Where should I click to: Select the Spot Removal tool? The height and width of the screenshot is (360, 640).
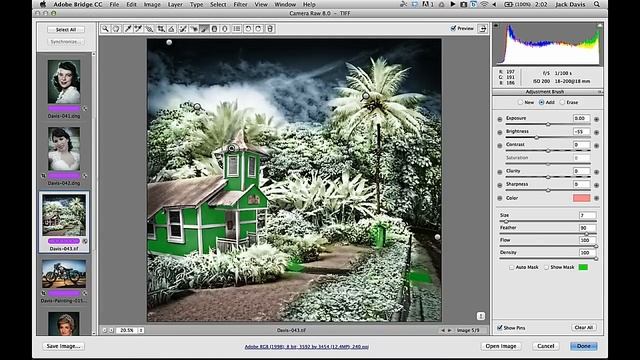183,29
